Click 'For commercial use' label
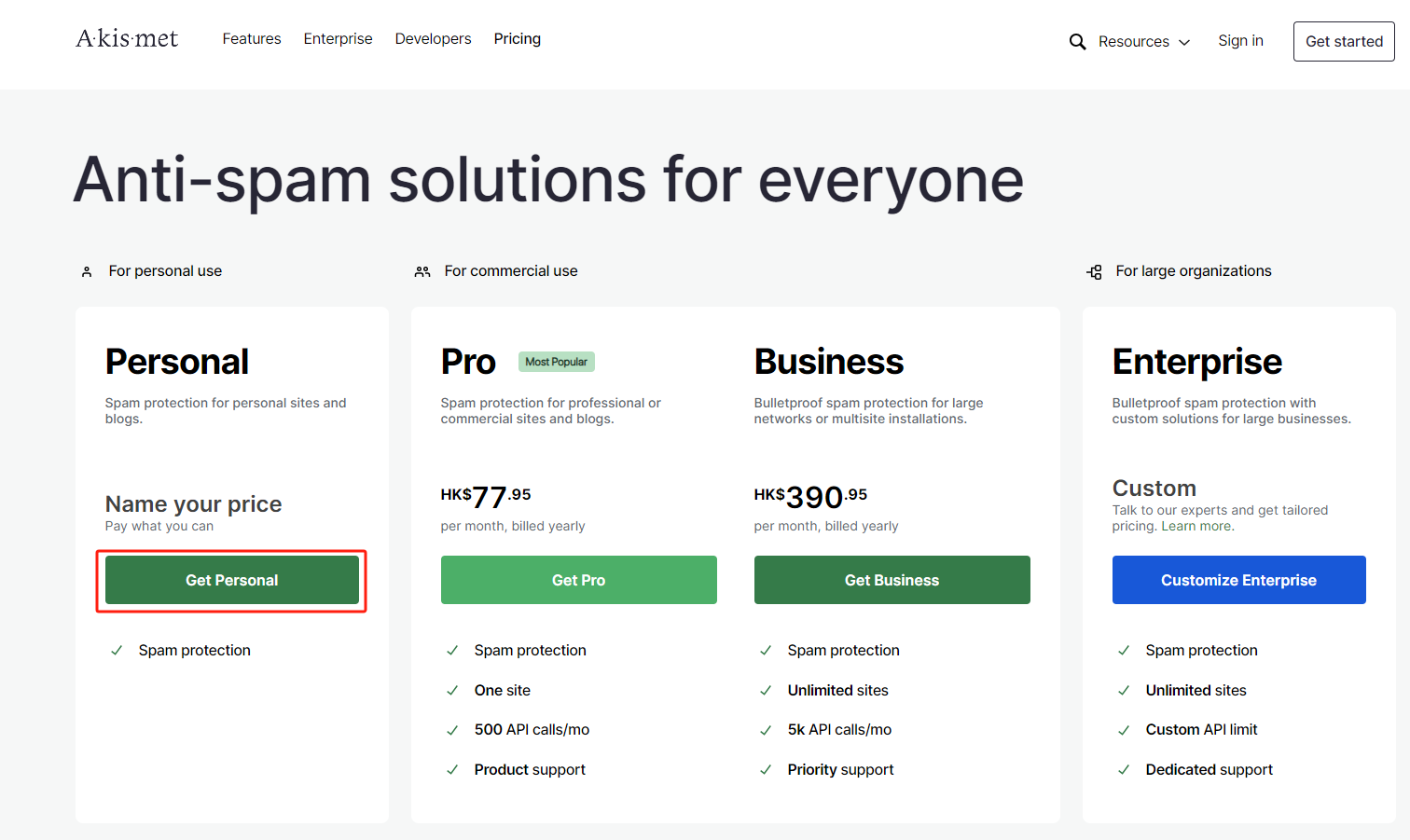 click(511, 271)
